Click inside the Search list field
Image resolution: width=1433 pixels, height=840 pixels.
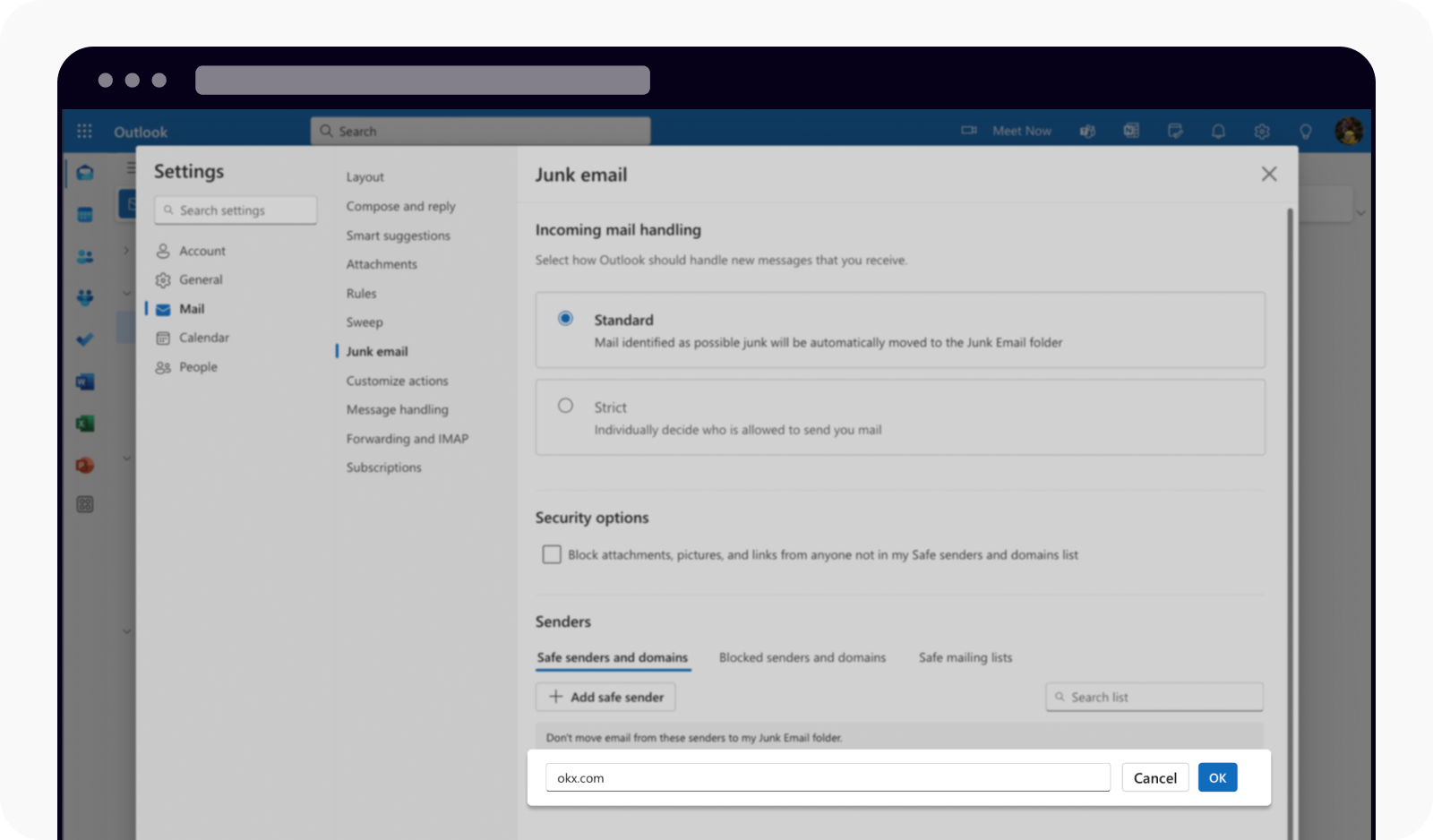[1154, 697]
